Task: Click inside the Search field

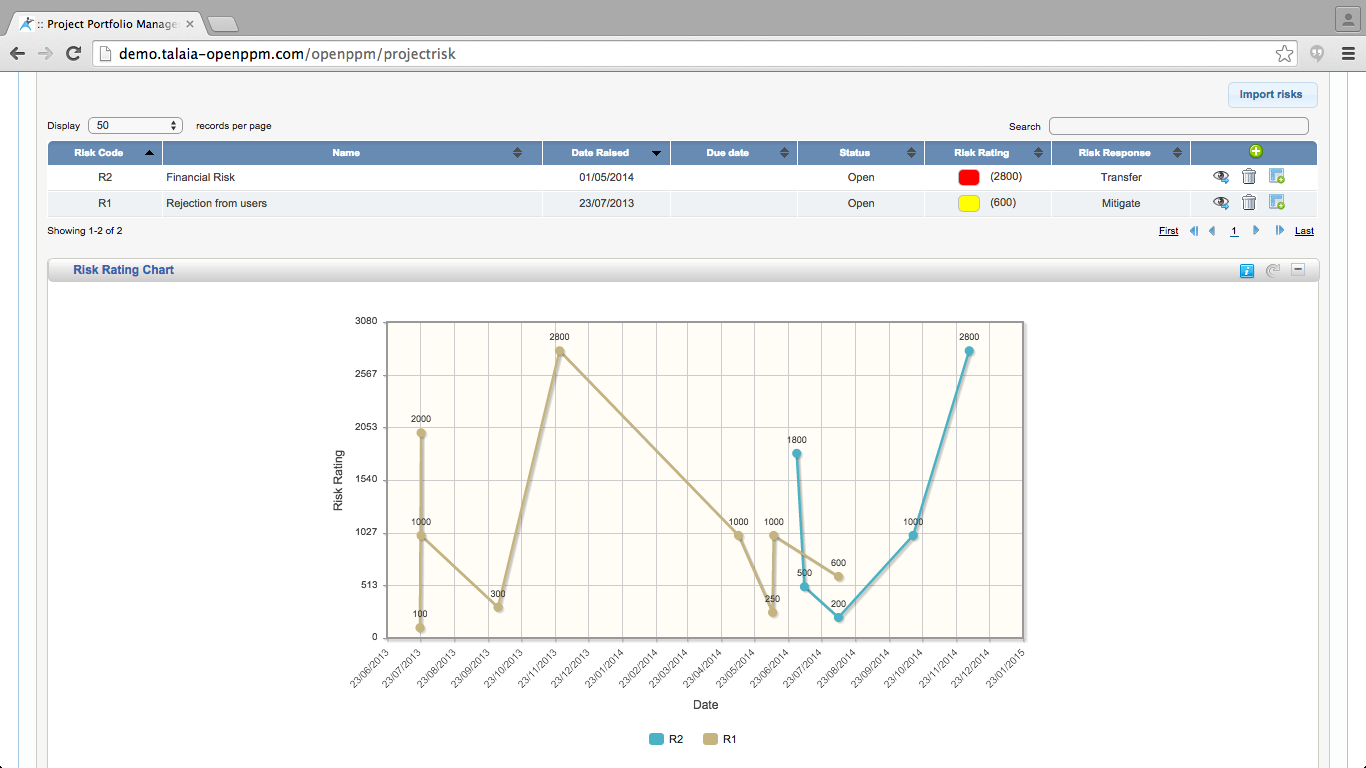Action: tap(1178, 125)
